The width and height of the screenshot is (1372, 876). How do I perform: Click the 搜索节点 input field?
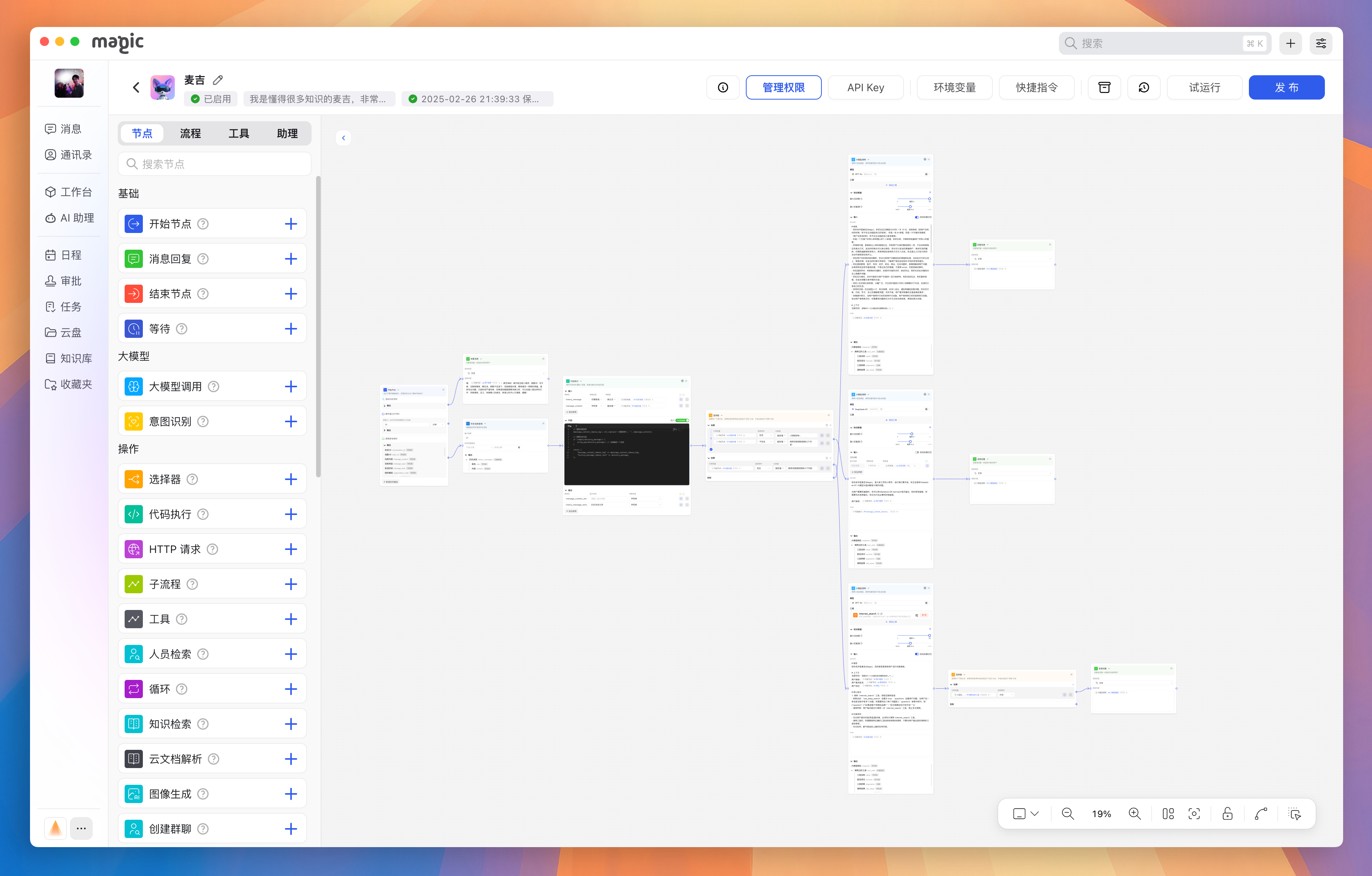point(214,164)
